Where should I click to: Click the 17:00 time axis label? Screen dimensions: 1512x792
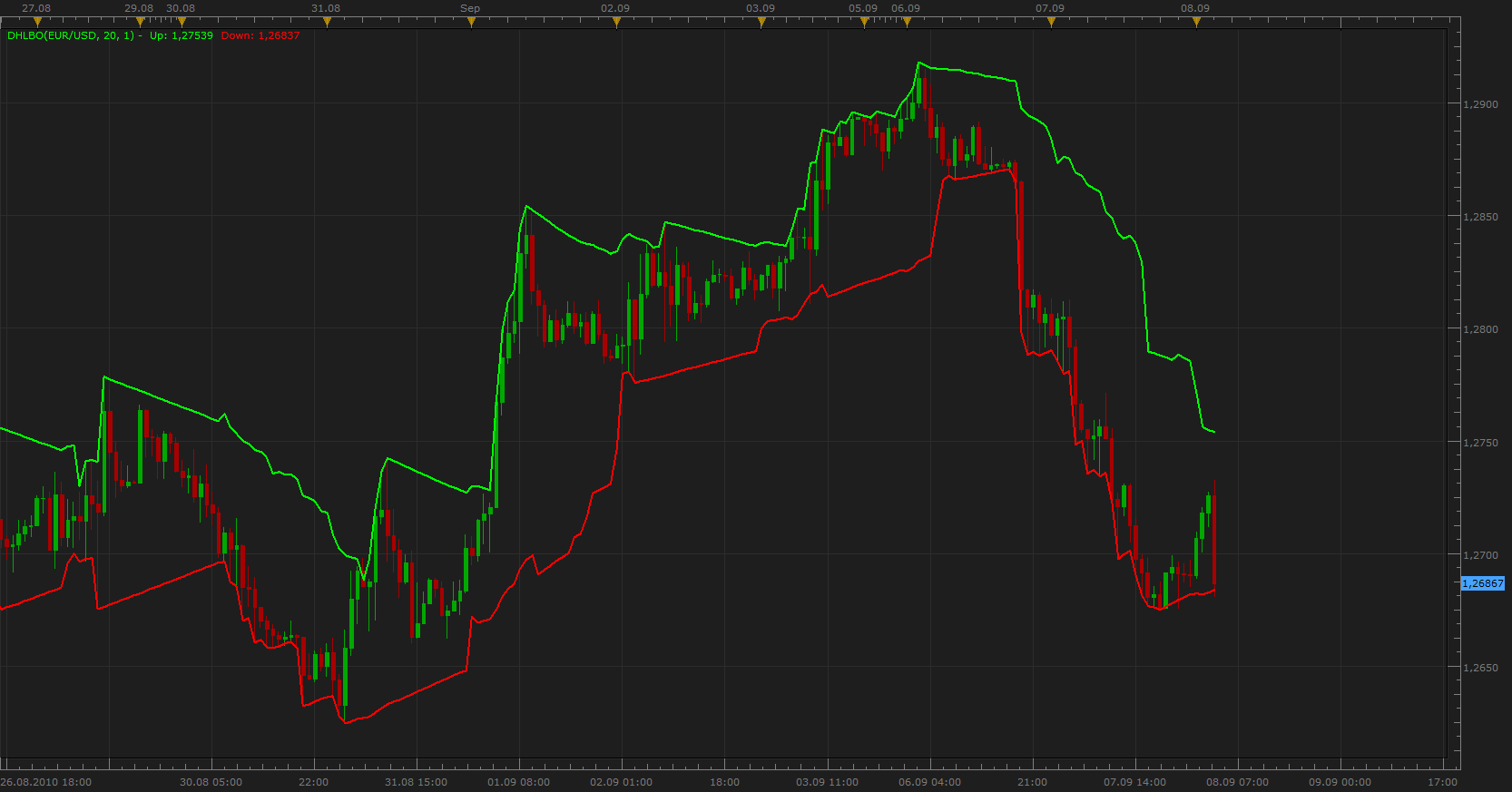coord(1442,782)
